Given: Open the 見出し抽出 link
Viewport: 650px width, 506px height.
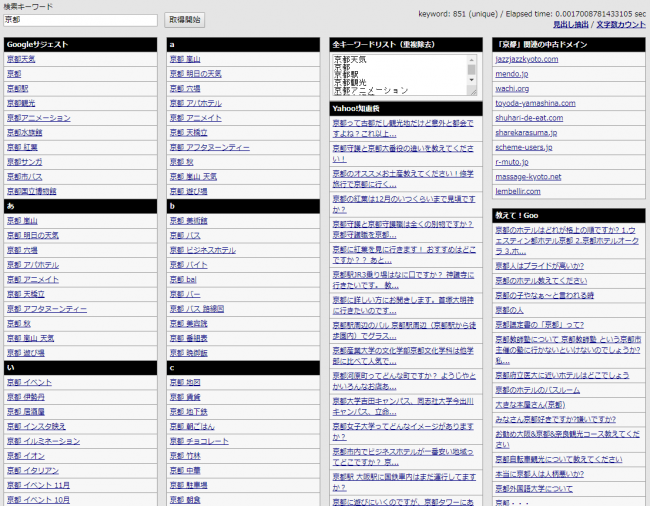Looking at the screenshot, I should pos(570,24).
